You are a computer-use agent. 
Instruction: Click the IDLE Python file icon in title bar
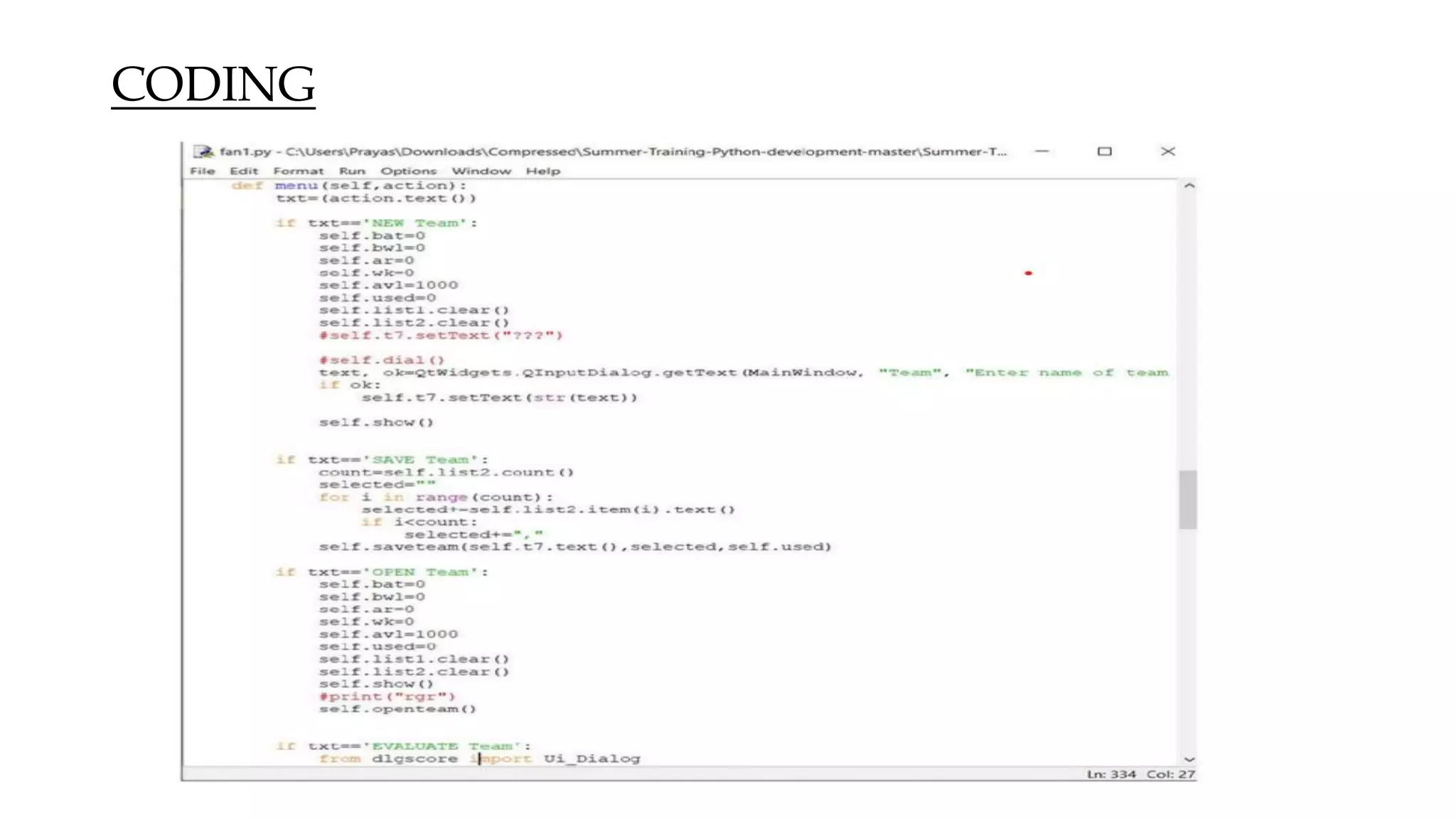204,151
